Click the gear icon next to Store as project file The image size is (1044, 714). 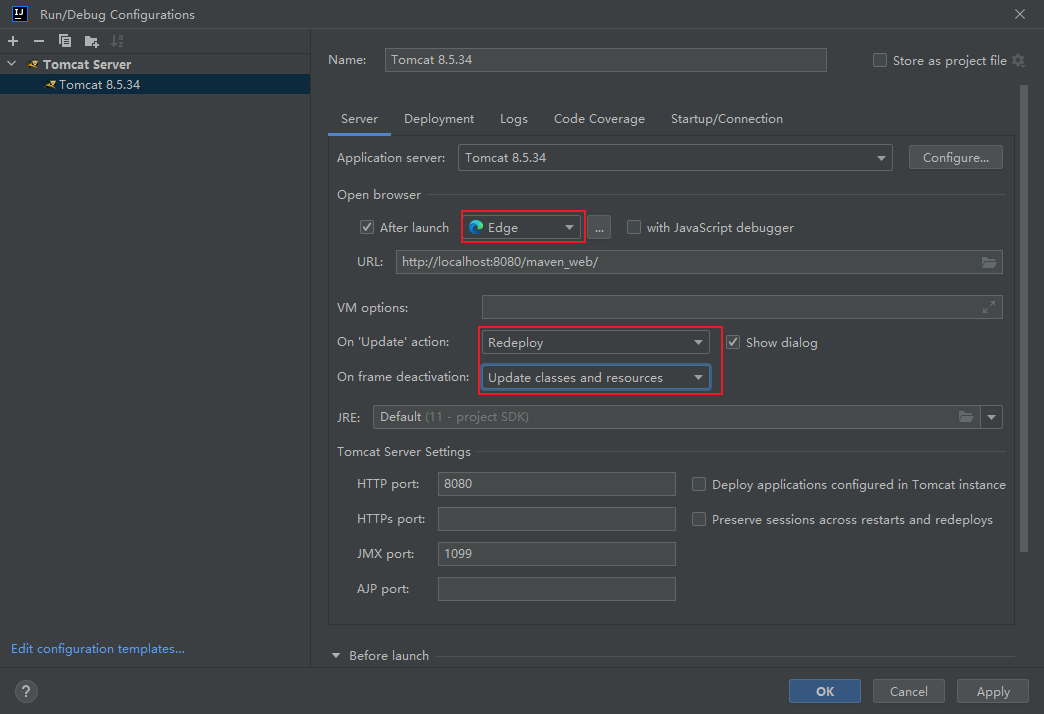click(1018, 61)
